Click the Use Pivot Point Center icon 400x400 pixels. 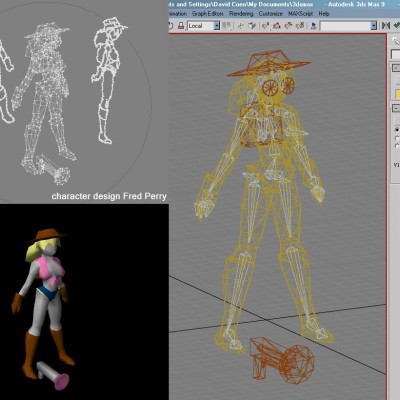(227, 25)
